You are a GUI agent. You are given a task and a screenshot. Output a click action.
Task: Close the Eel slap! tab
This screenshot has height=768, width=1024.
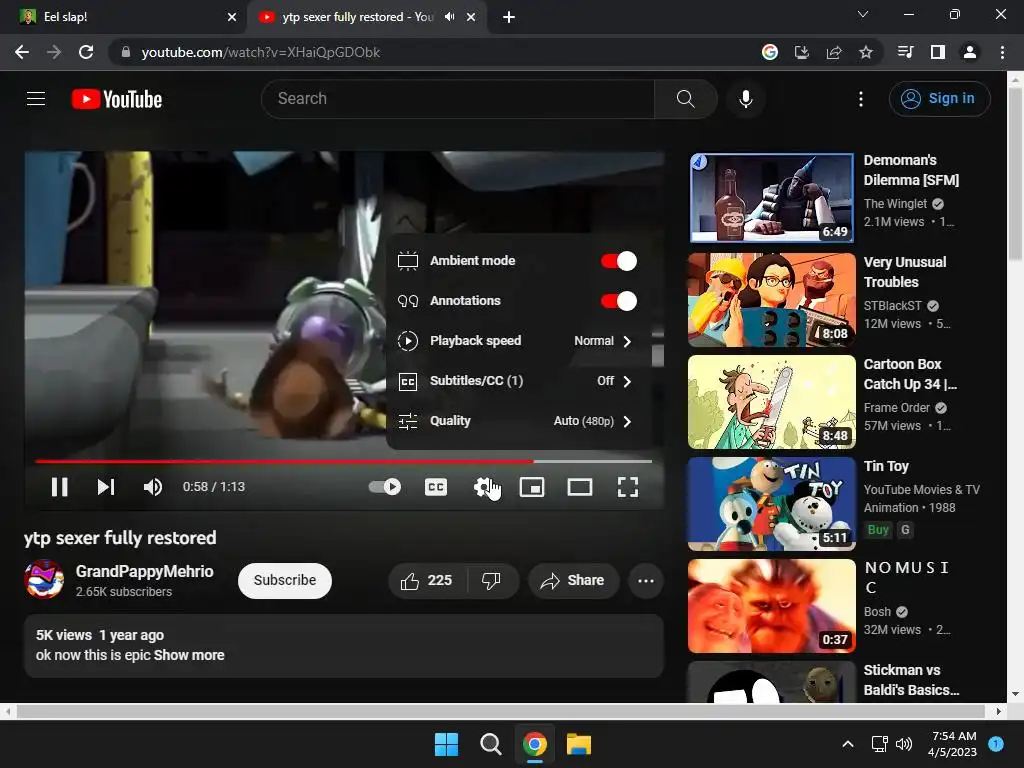232,17
